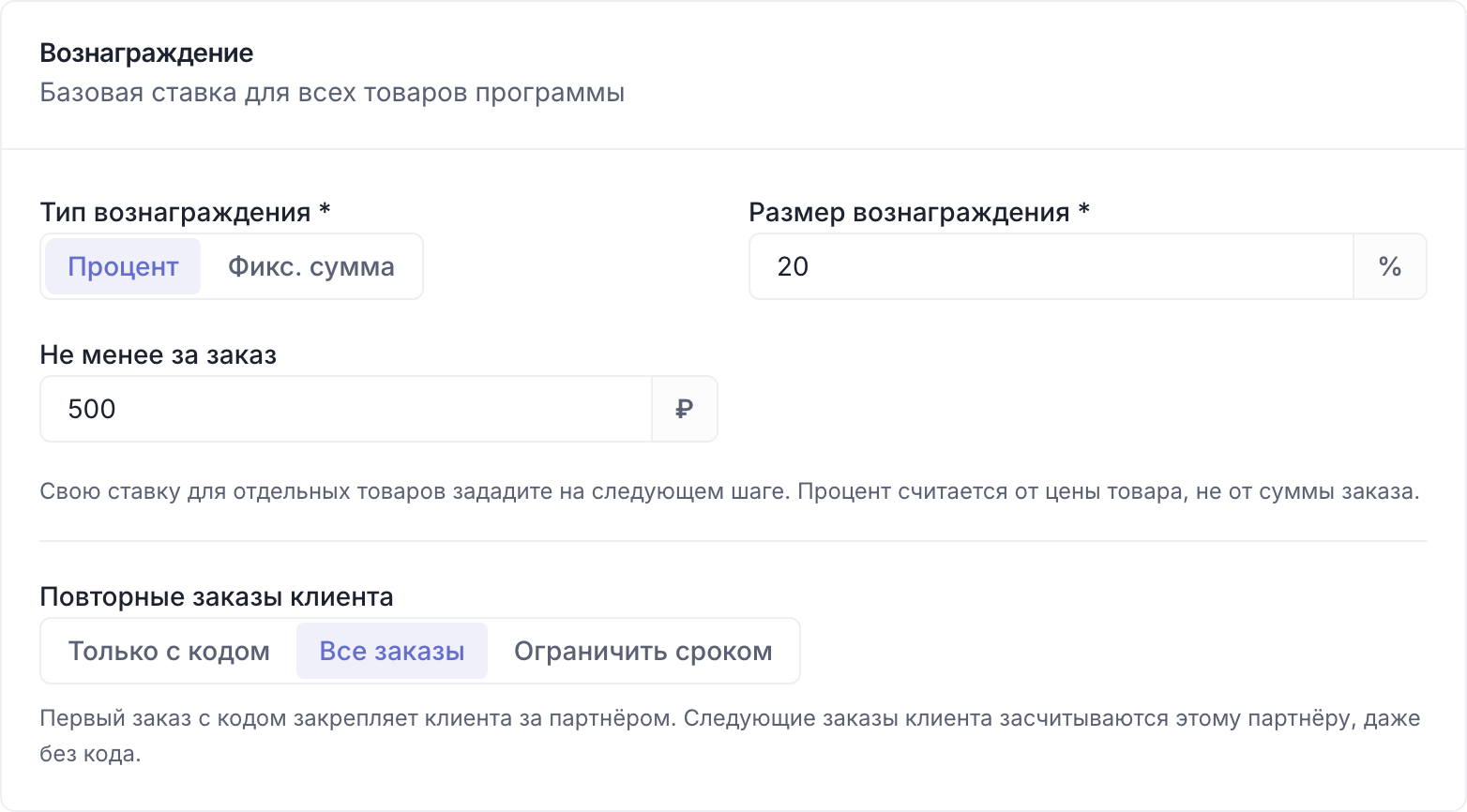Image resolution: width=1467 pixels, height=812 pixels.
Task: Select the Процент reward type
Action: [x=123, y=266]
